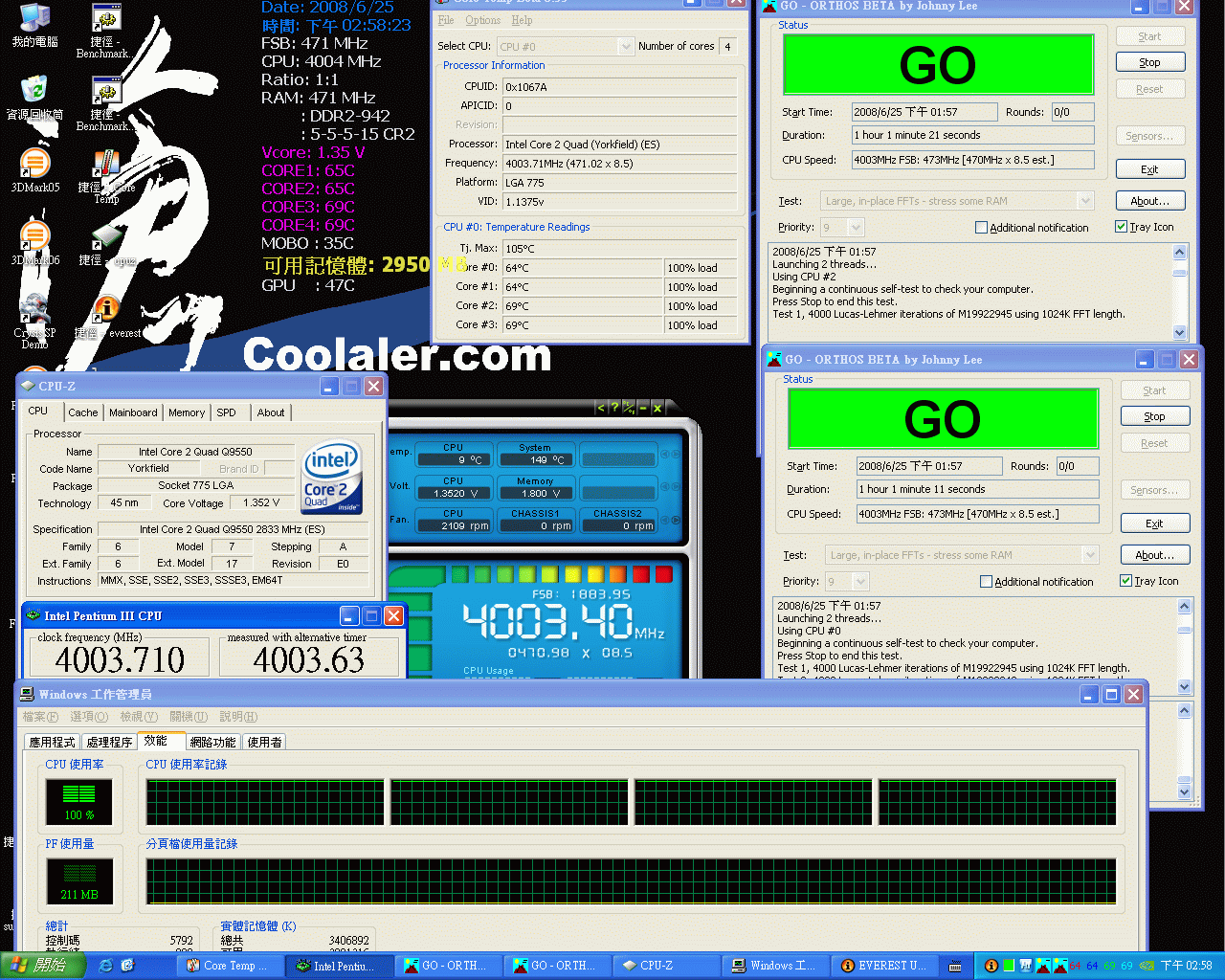Click the green square system tray icon
Viewport: 1225px width, 980px height.
tap(1008, 966)
